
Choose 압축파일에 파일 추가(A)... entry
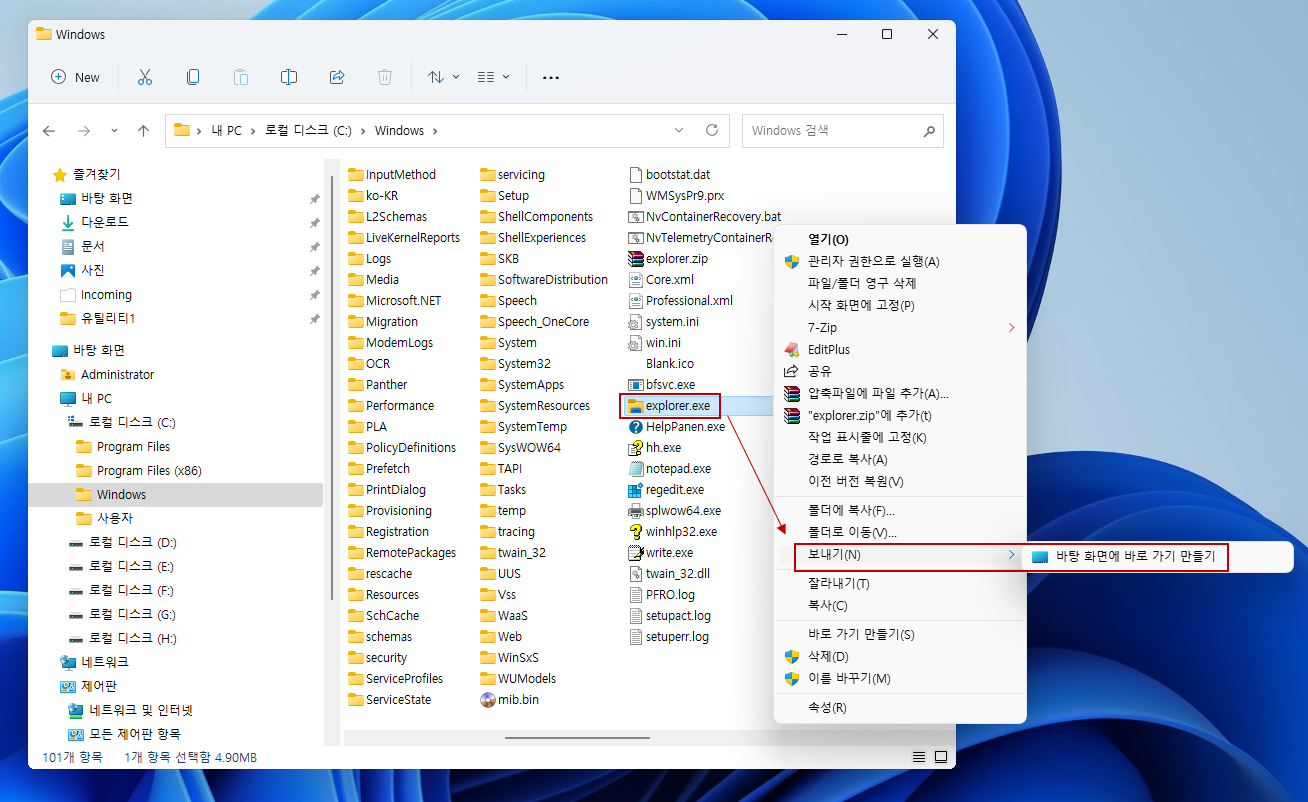pyautogui.click(x=900, y=394)
